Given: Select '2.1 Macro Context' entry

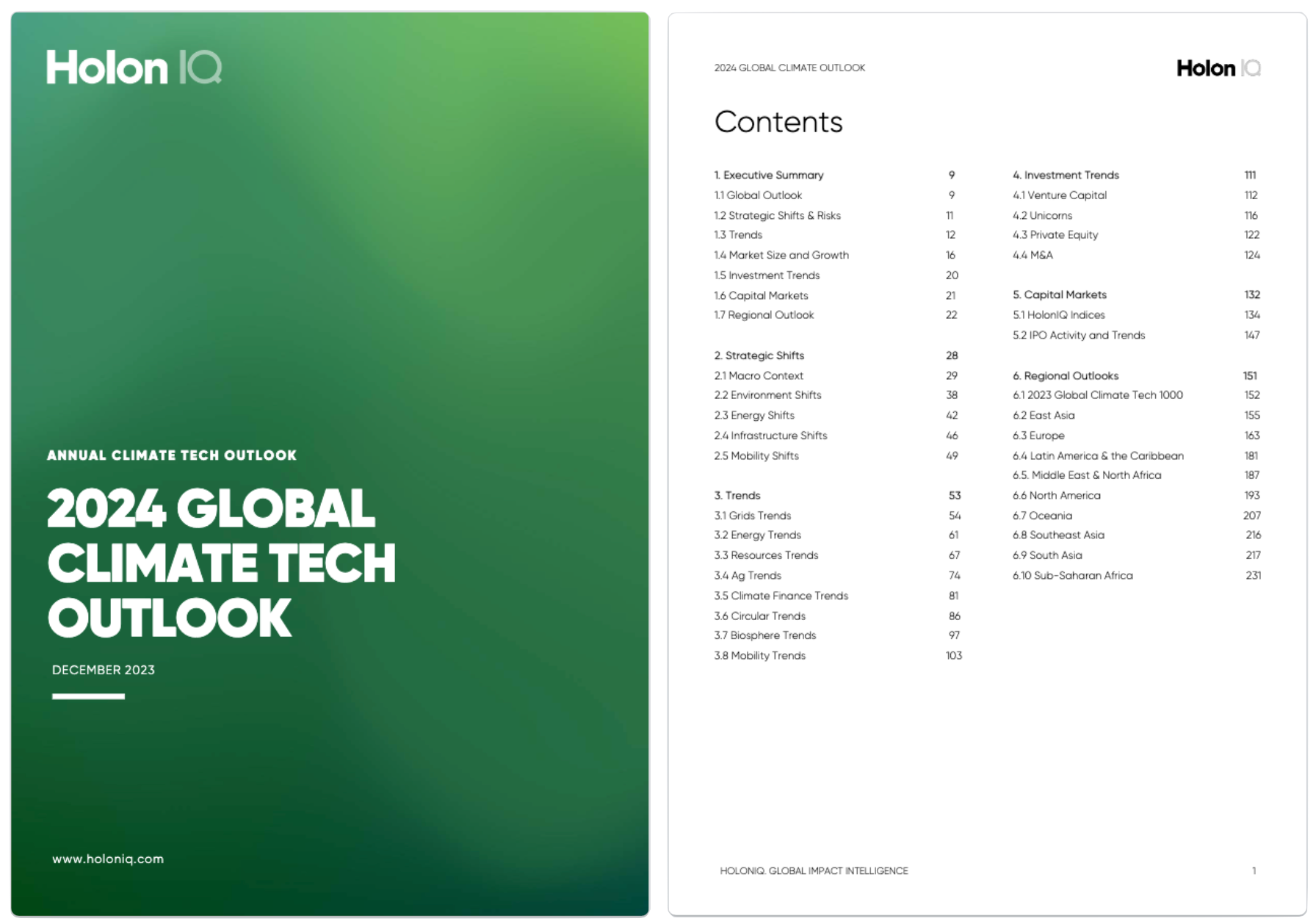Looking at the screenshot, I should coord(759,375).
